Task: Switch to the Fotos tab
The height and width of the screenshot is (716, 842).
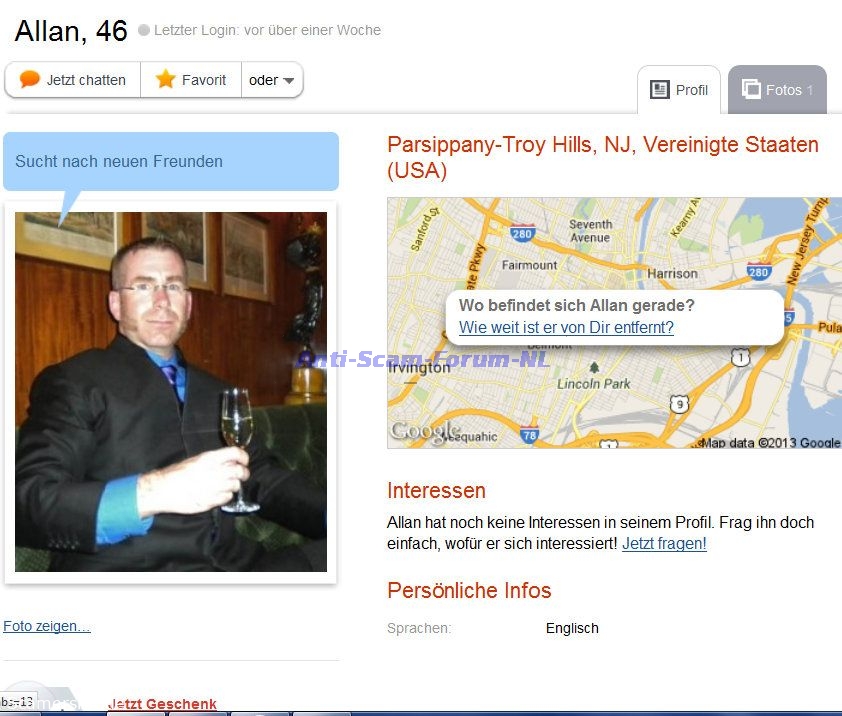Action: click(777, 90)
